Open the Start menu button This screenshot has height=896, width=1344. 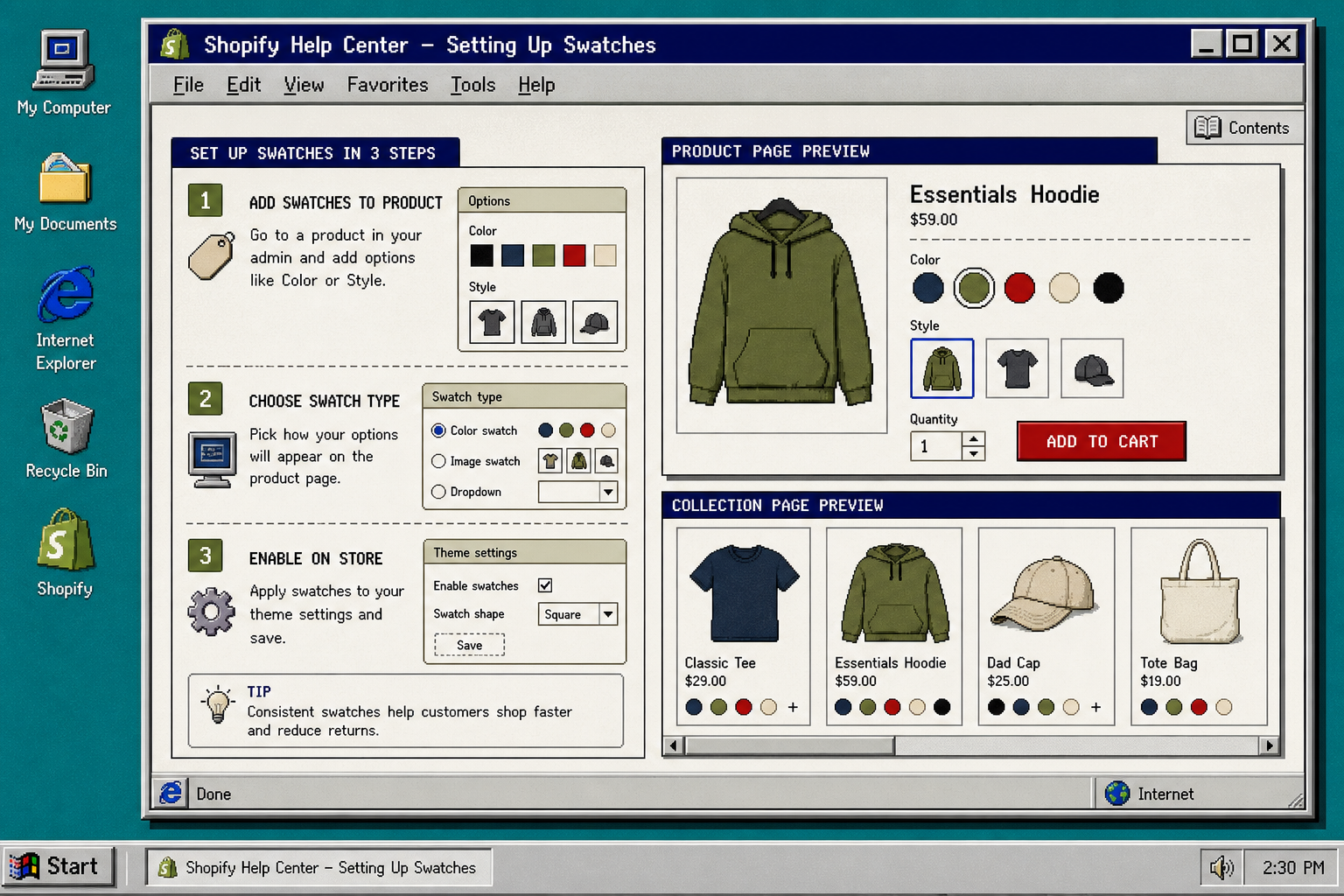58,866
